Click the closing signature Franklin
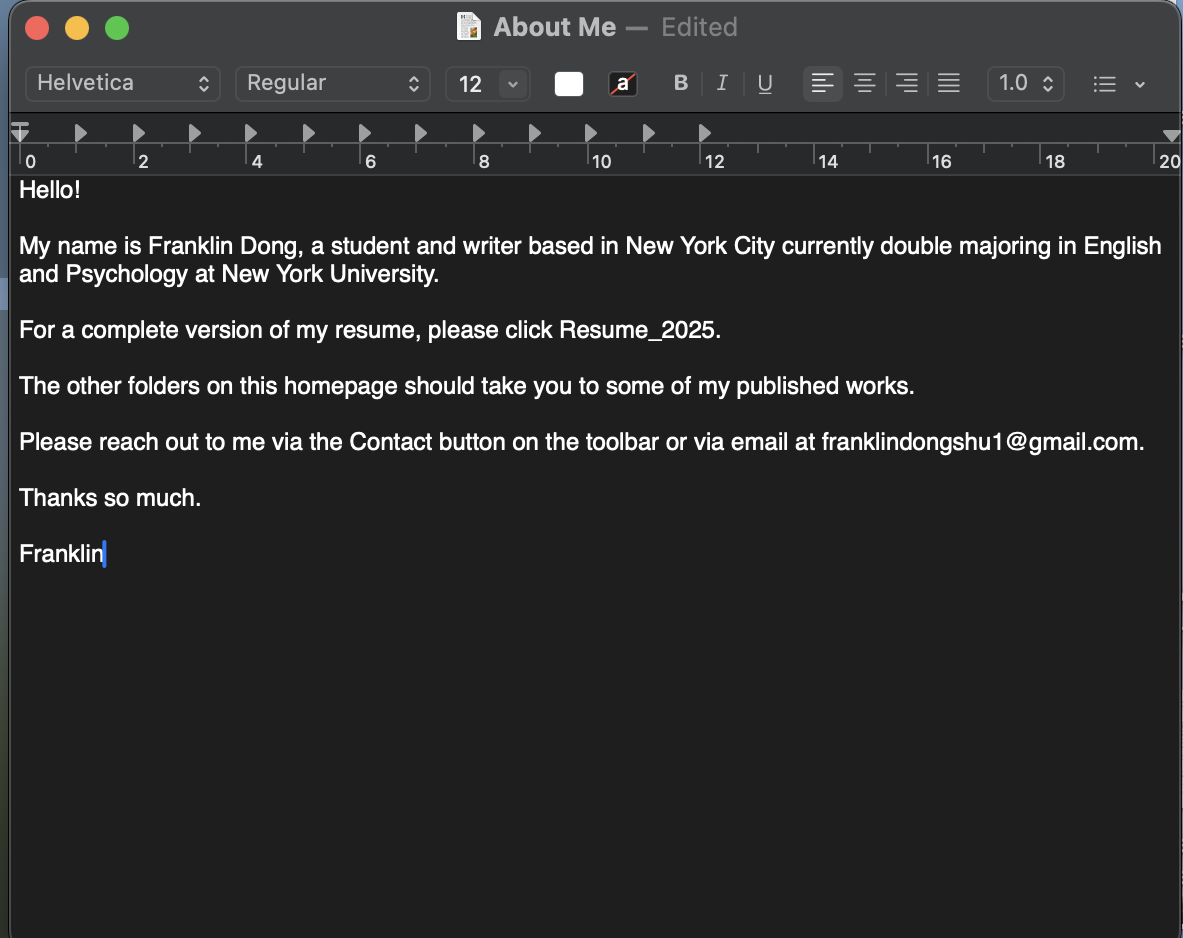 [61, 554]
